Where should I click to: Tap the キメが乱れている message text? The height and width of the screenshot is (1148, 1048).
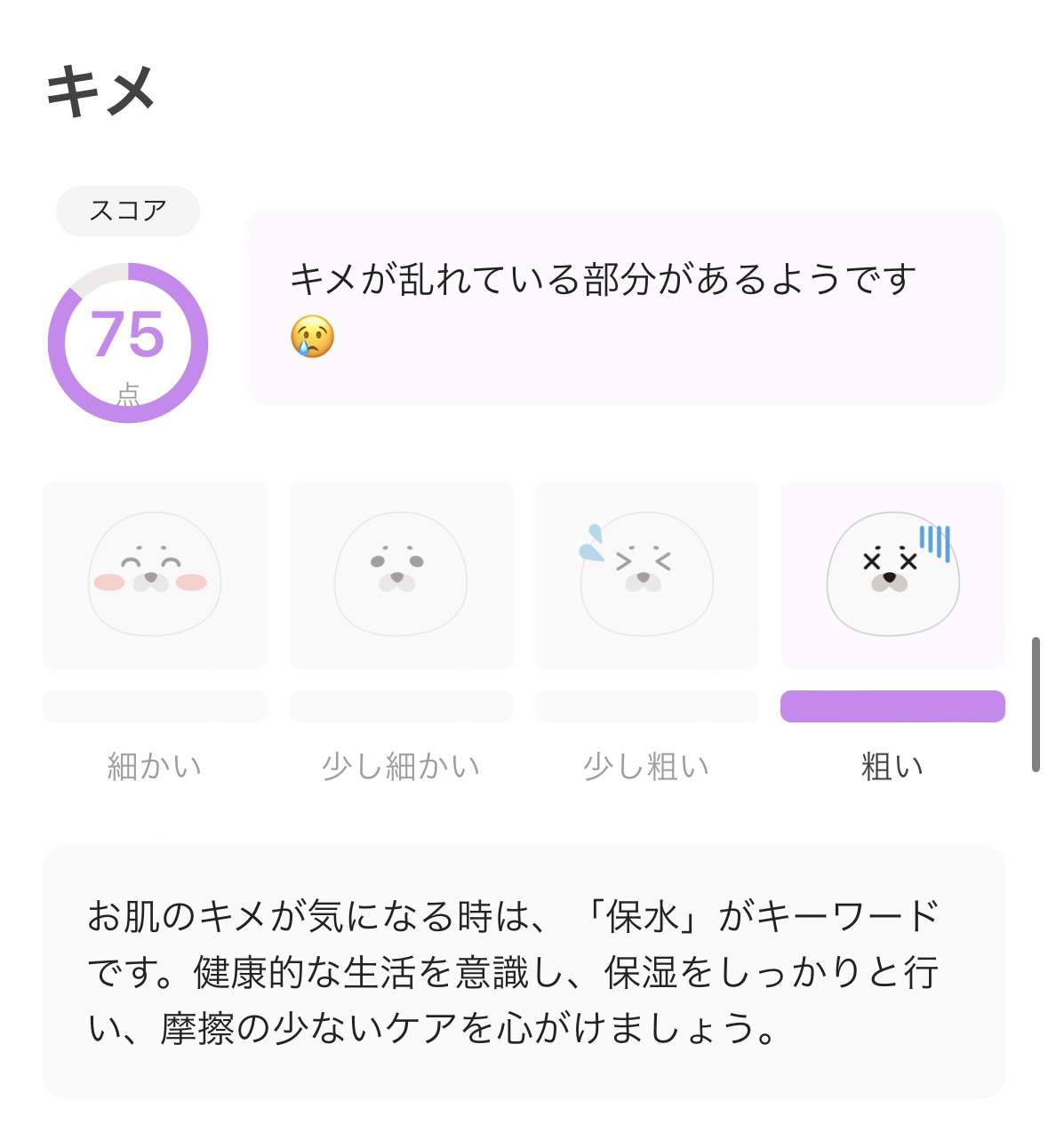[x=603, y=279]
